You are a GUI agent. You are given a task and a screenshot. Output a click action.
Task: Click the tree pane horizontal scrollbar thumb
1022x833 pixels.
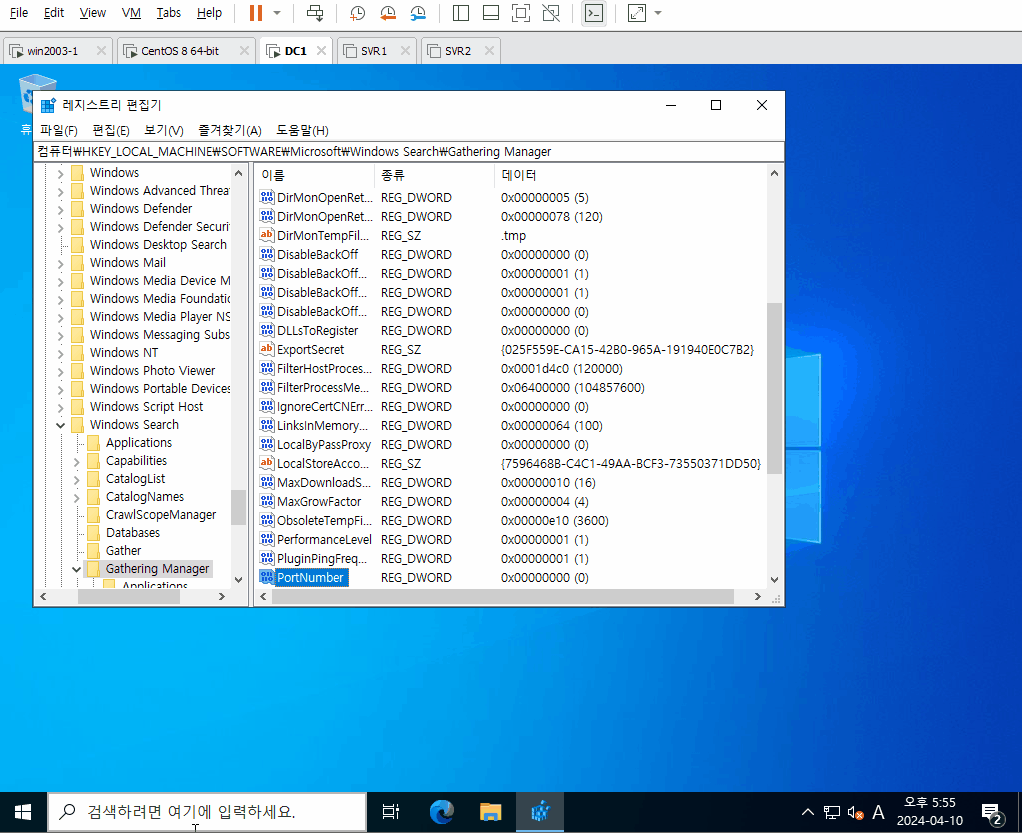click(129, 596)
